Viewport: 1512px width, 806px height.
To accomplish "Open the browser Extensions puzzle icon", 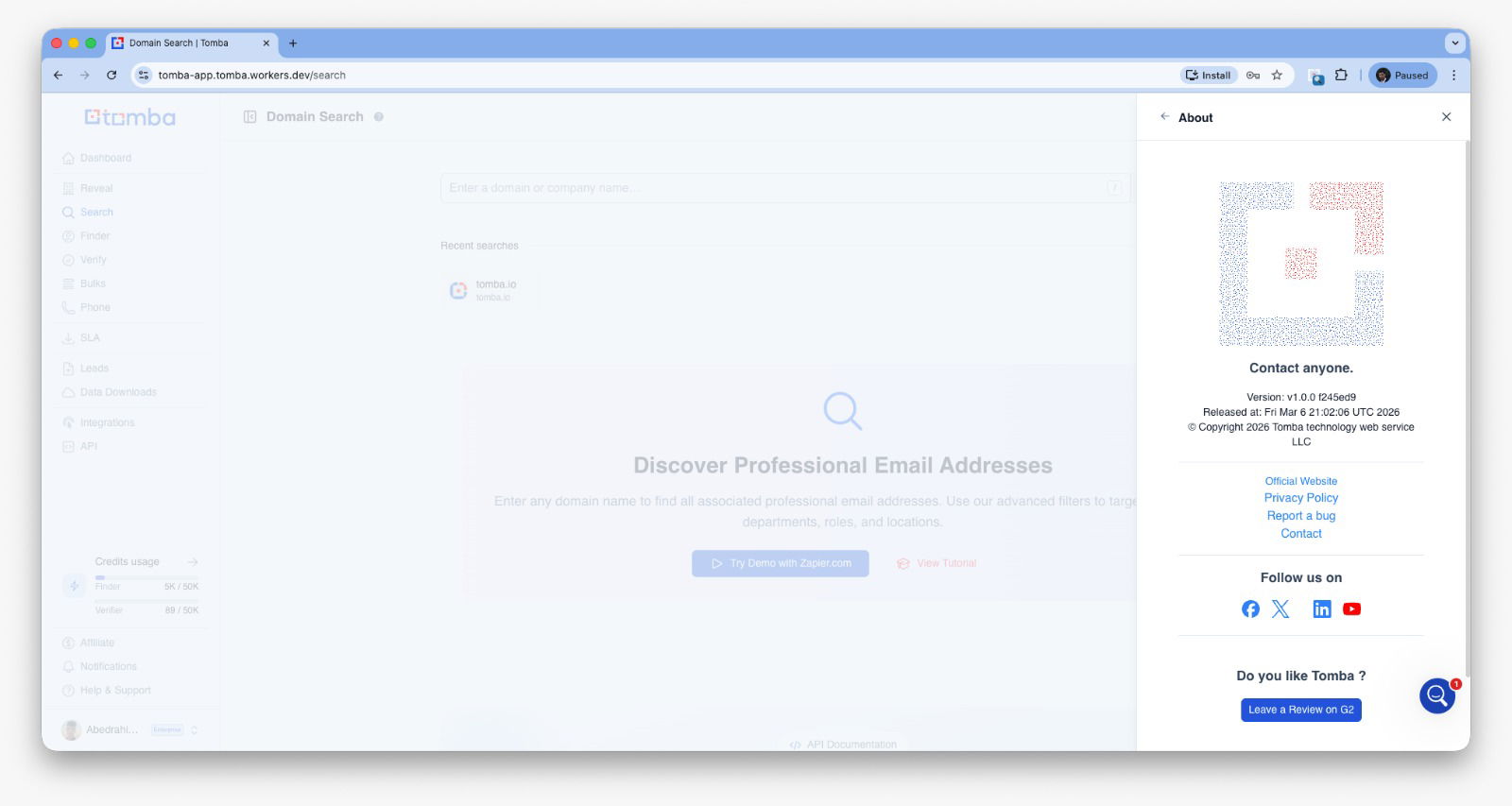I will (1341, 76).
